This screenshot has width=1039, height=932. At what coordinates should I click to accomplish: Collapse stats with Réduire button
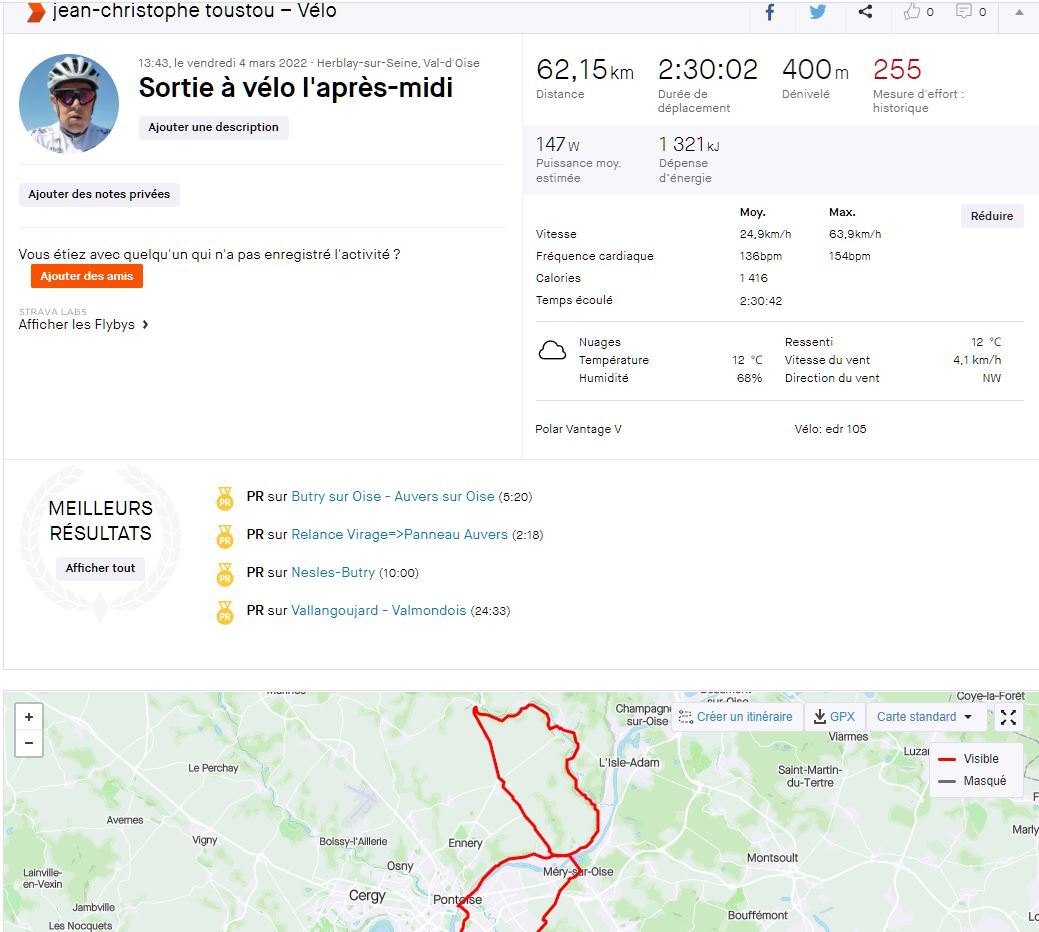tap(991, 216)
